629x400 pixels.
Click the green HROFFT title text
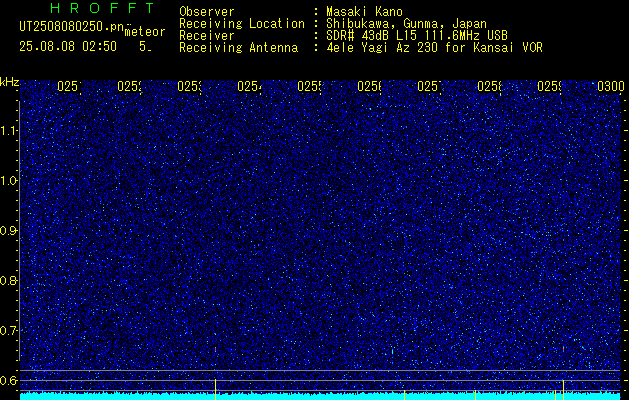(103, 8)
